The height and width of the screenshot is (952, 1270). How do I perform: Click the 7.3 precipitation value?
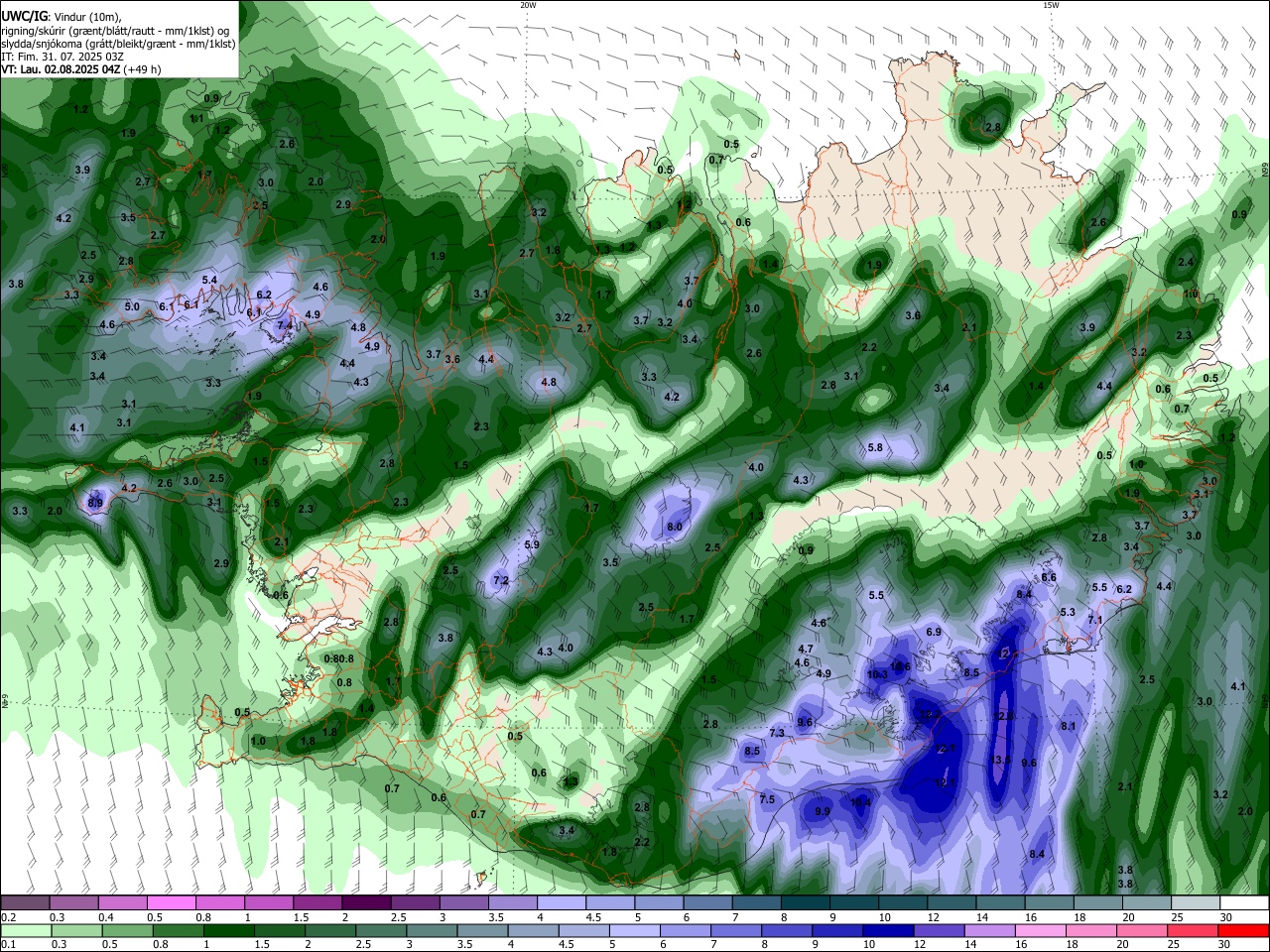[x=777, y=733]
